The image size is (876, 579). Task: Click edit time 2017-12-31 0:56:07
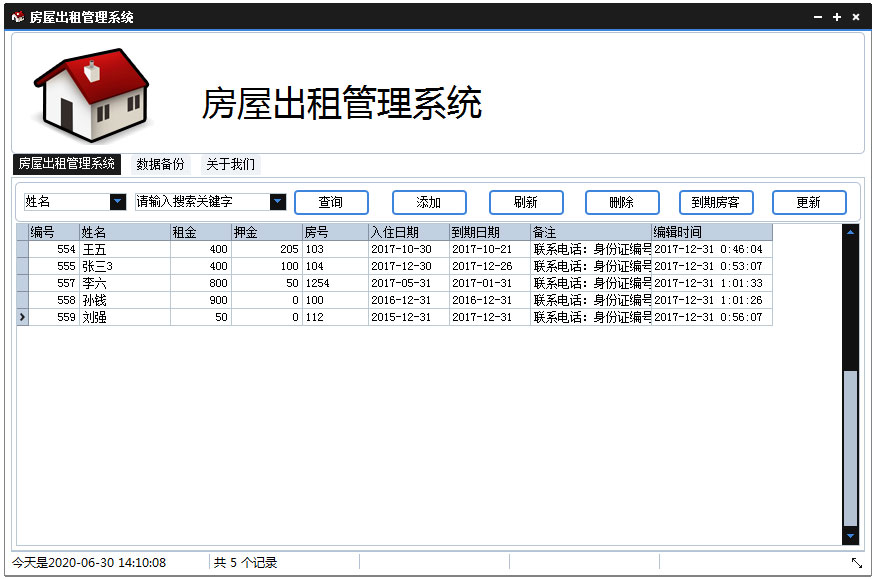tap(712, 317)
